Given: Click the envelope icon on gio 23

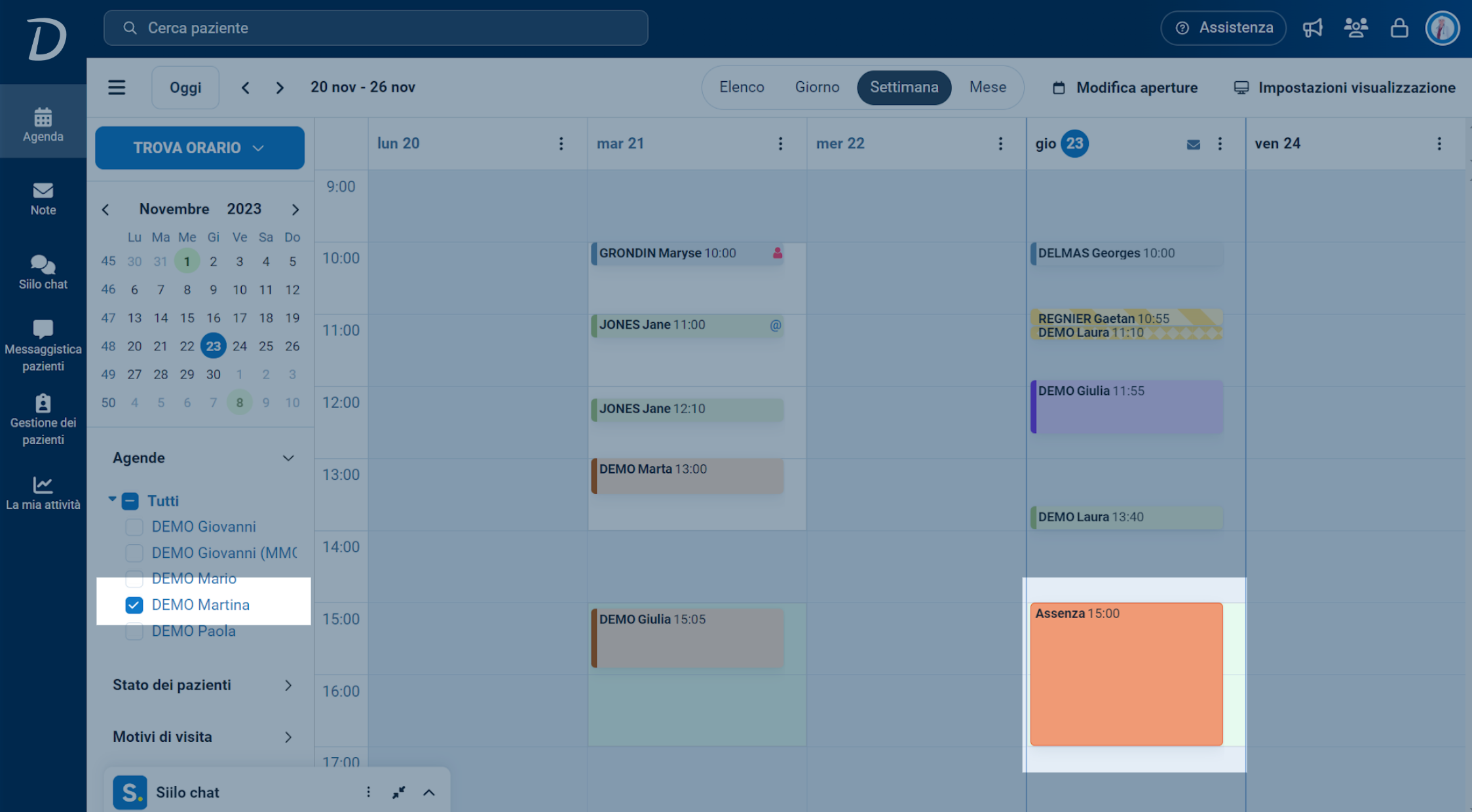Looking at the screenshot, I should point(1193,144).
